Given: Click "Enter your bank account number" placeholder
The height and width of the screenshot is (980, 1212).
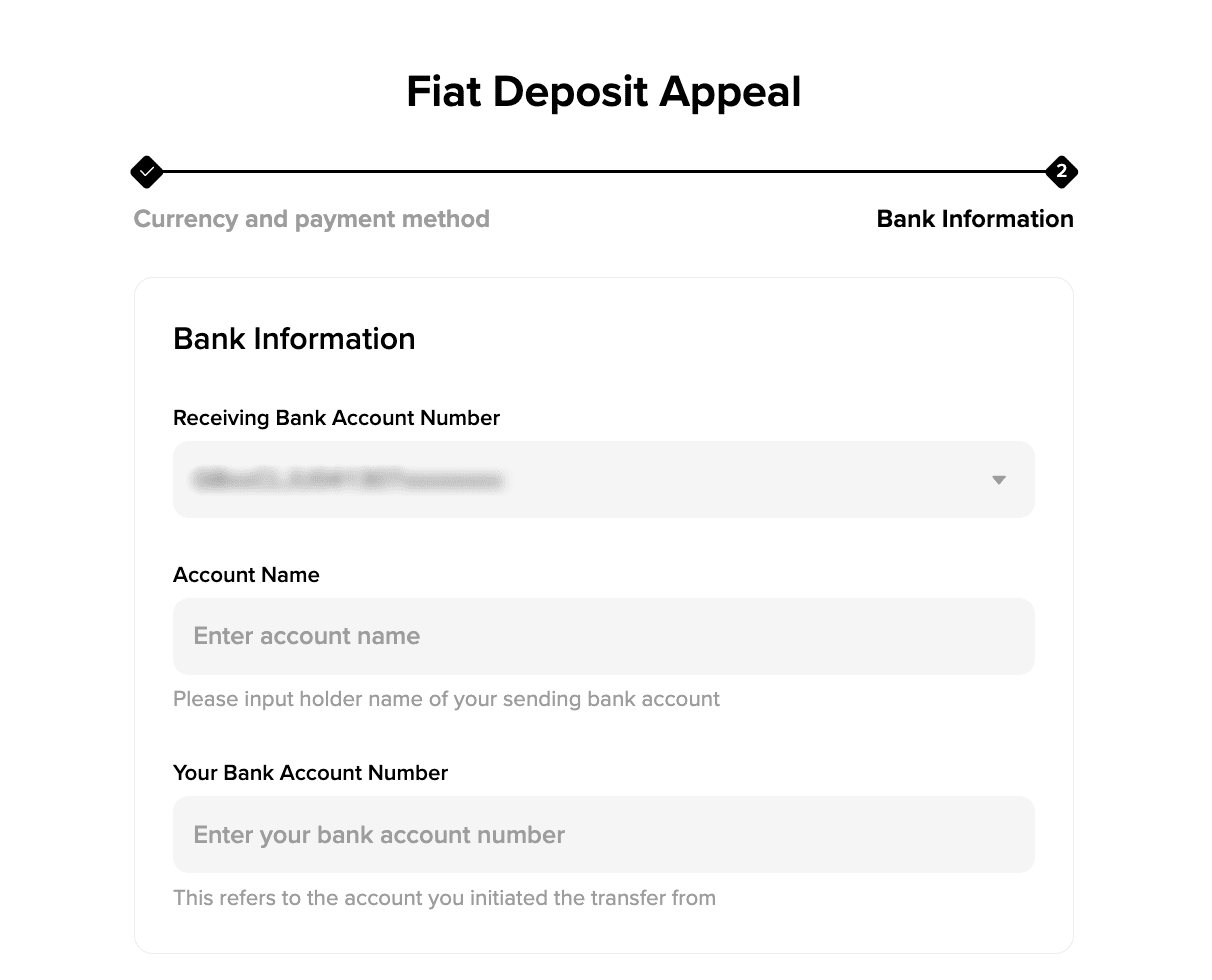Looking at the screenshot, I should [379, 835].
